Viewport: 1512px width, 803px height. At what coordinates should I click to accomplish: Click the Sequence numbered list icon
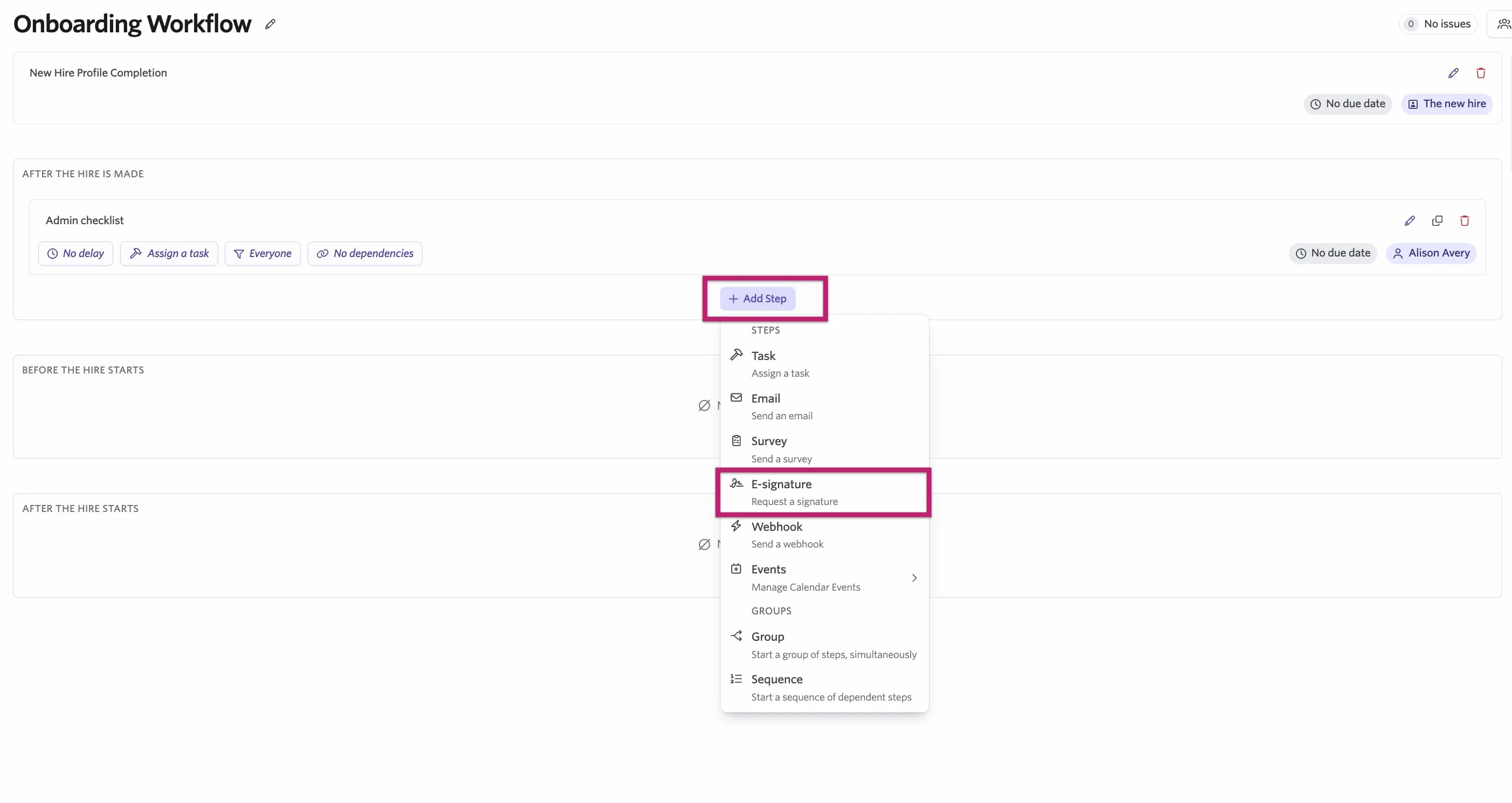pos(737,679)
